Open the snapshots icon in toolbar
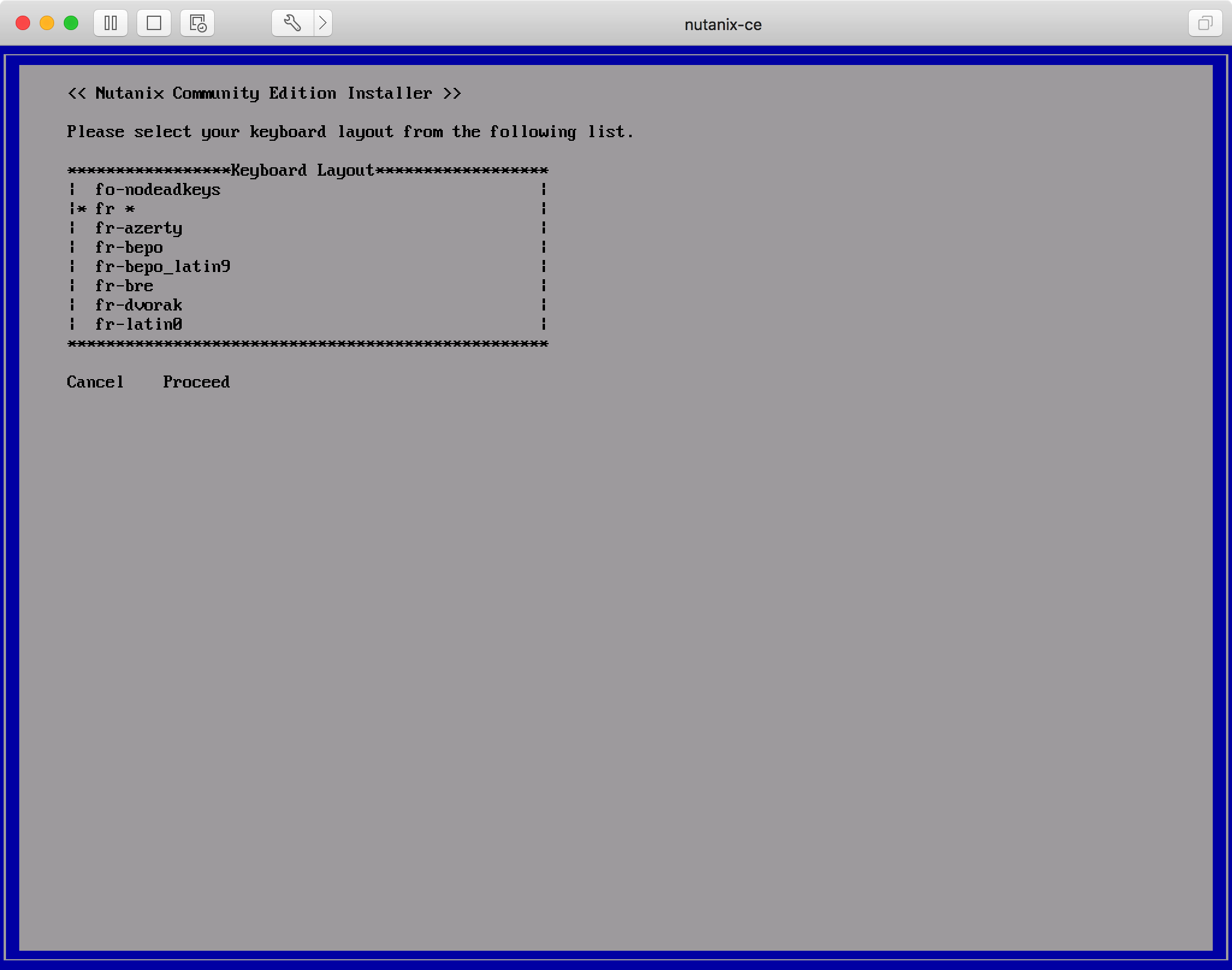The width and height of the screenshot is (1232, 970). [197, 23]
